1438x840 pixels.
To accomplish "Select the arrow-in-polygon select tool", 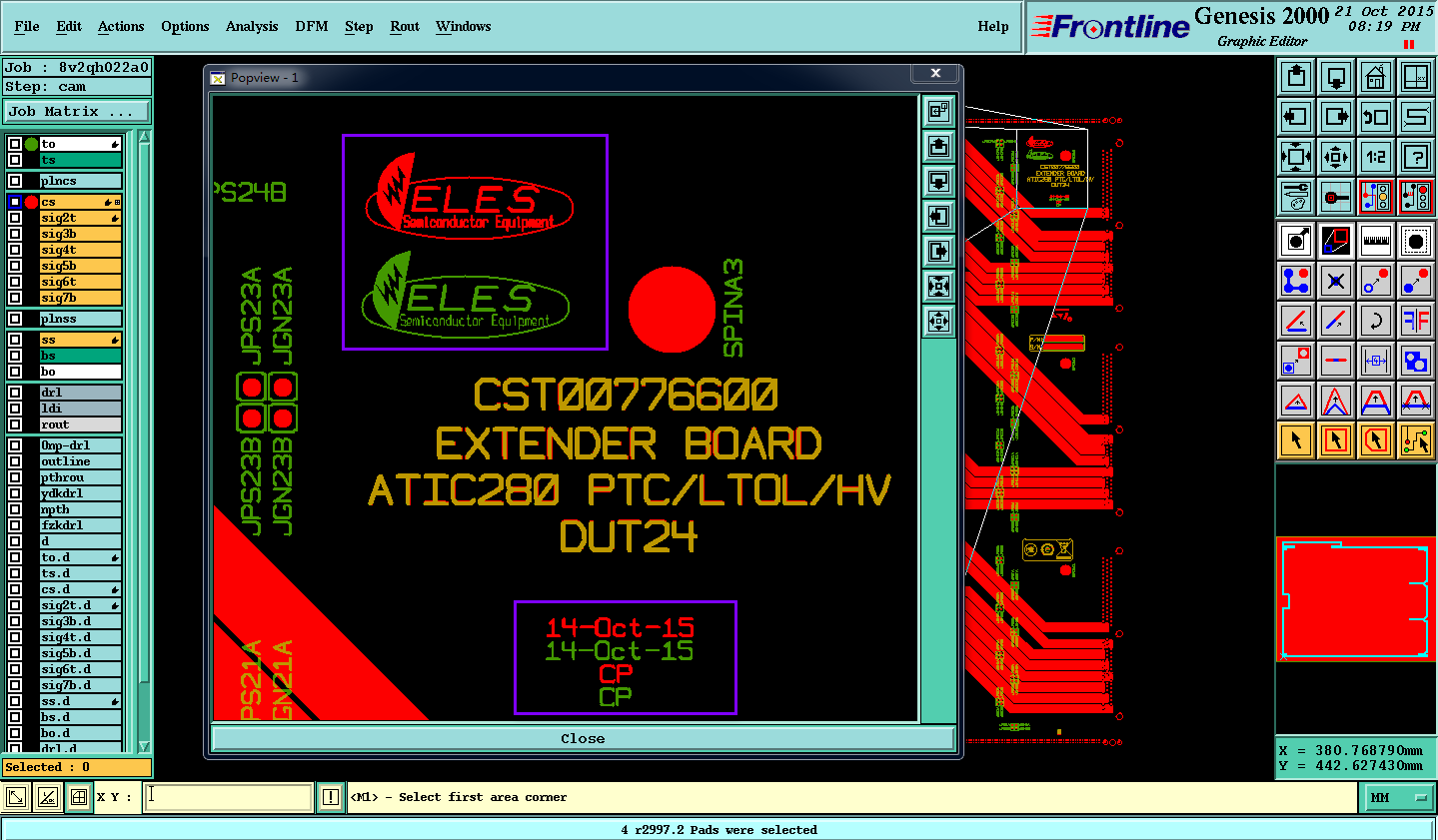I will [x=1376, y=439].
